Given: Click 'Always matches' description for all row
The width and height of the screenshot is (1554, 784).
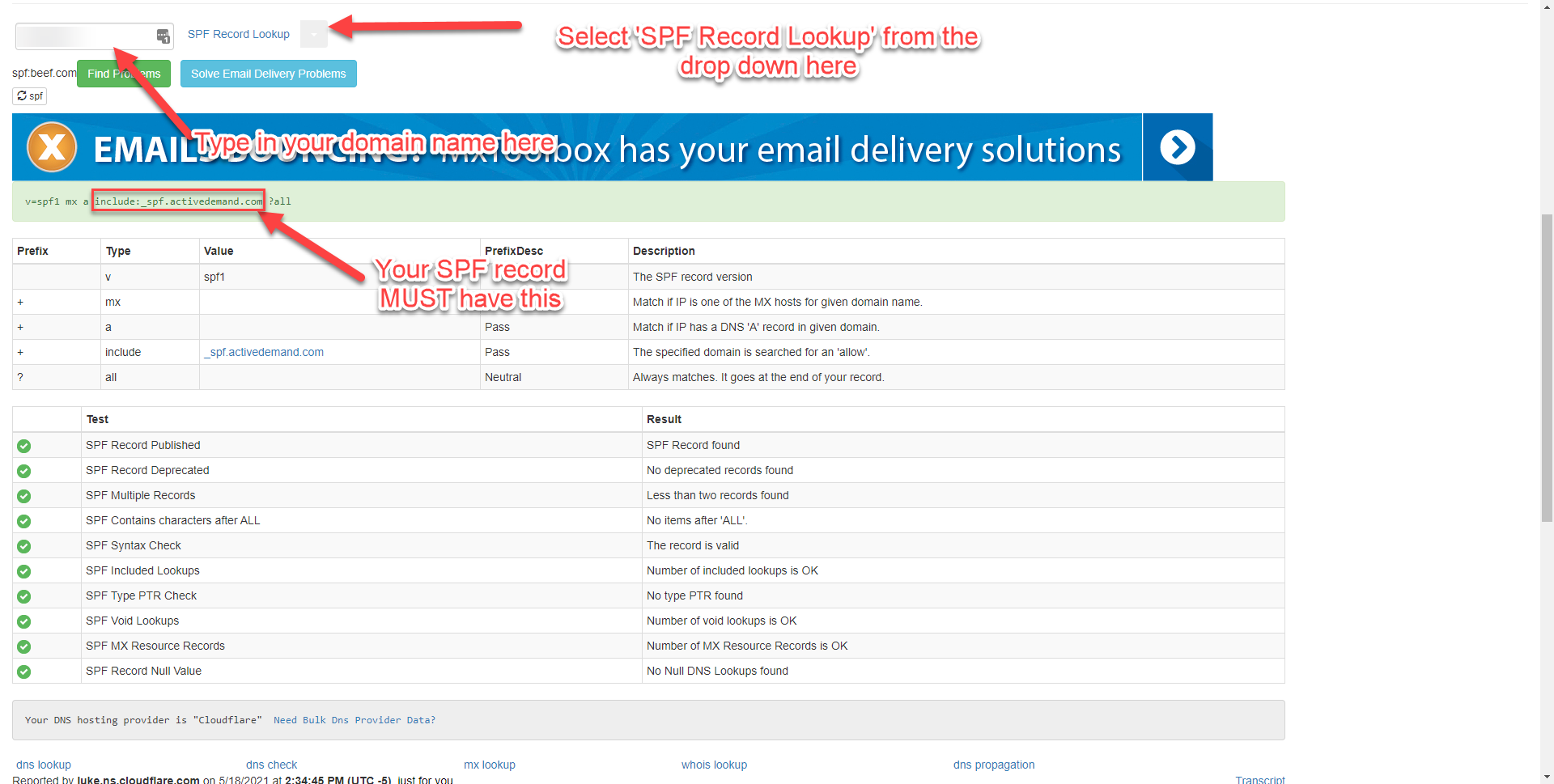Looking at the screenshot, I should click(758, 377).
